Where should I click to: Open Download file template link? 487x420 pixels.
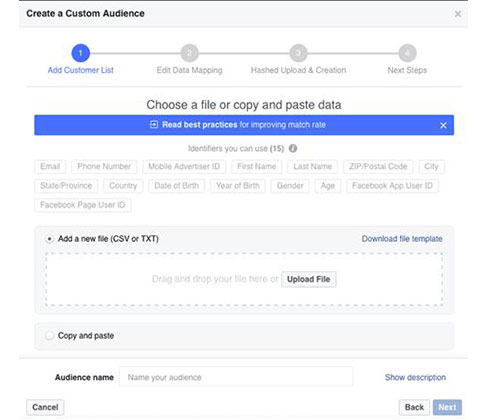click(x=402, y=239)
